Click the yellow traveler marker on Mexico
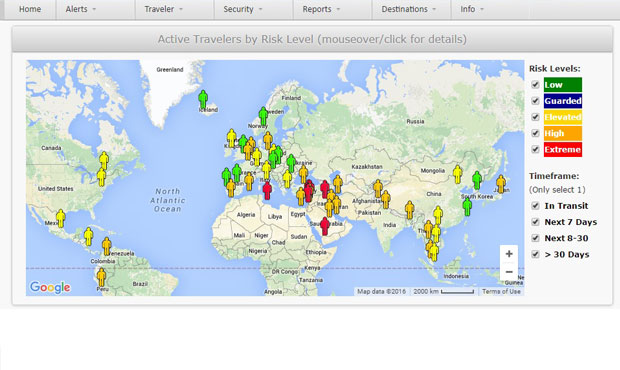This screenshot has height=370, width=620. coord(60,219)
